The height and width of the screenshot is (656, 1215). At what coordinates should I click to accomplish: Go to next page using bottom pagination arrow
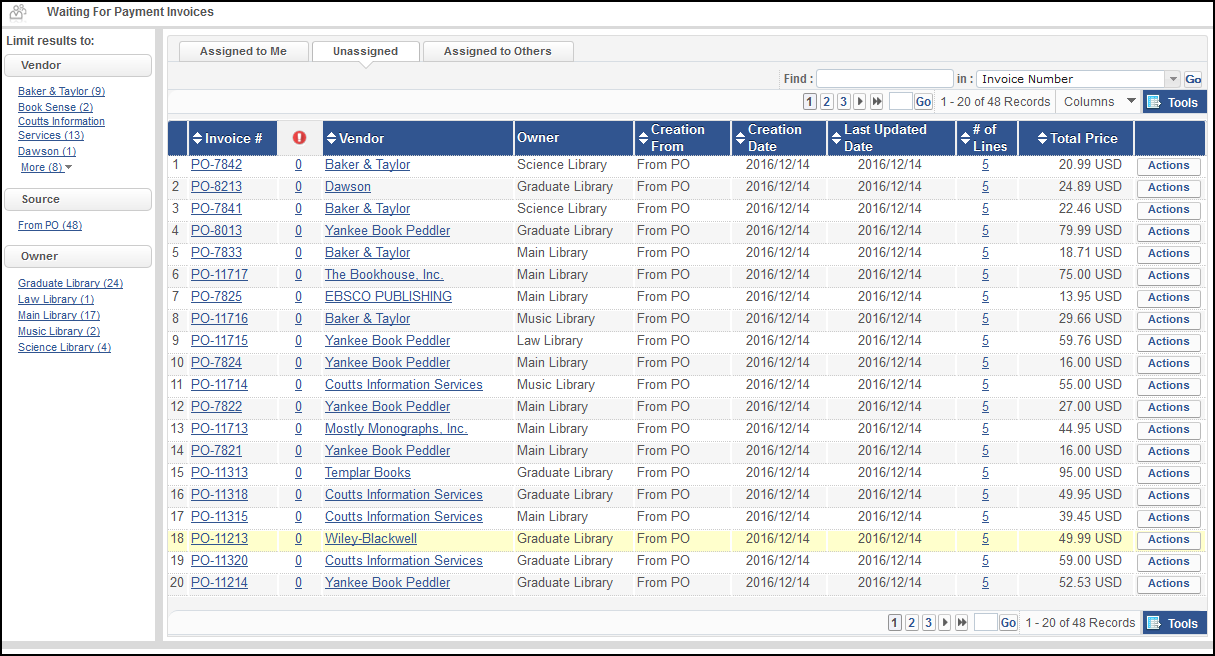(x=944, y=623)
